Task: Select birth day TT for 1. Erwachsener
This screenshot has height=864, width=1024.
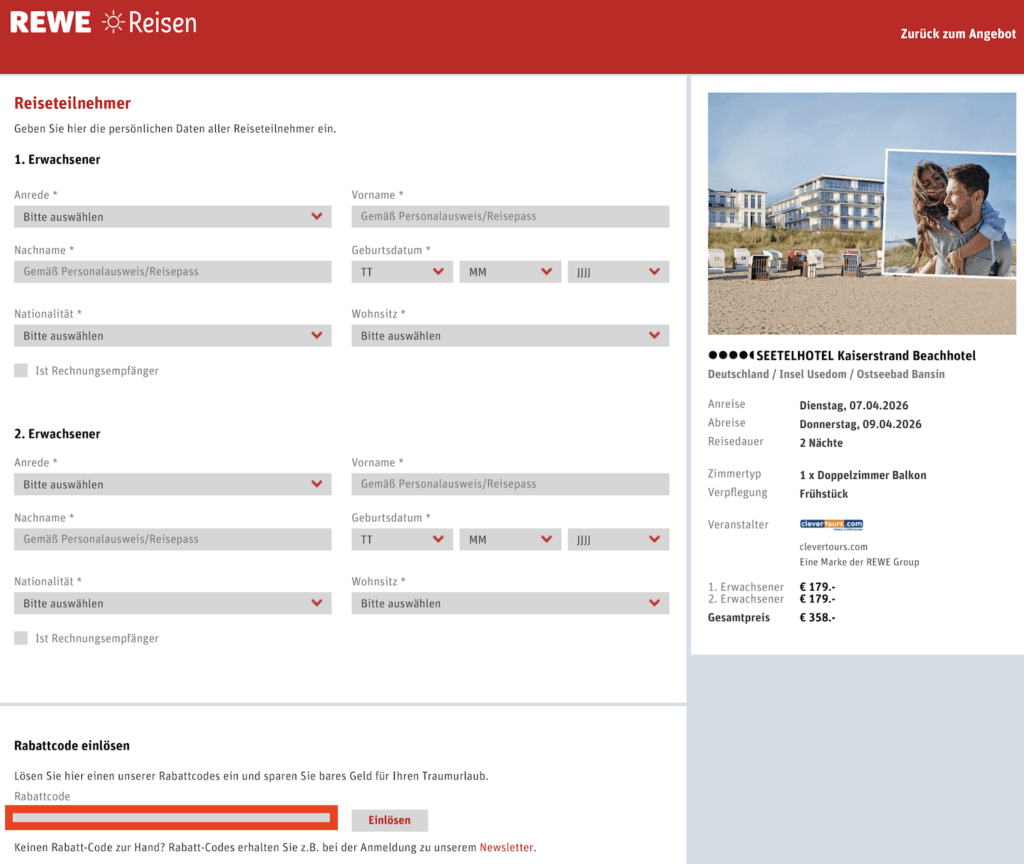Action: point(401,272)
